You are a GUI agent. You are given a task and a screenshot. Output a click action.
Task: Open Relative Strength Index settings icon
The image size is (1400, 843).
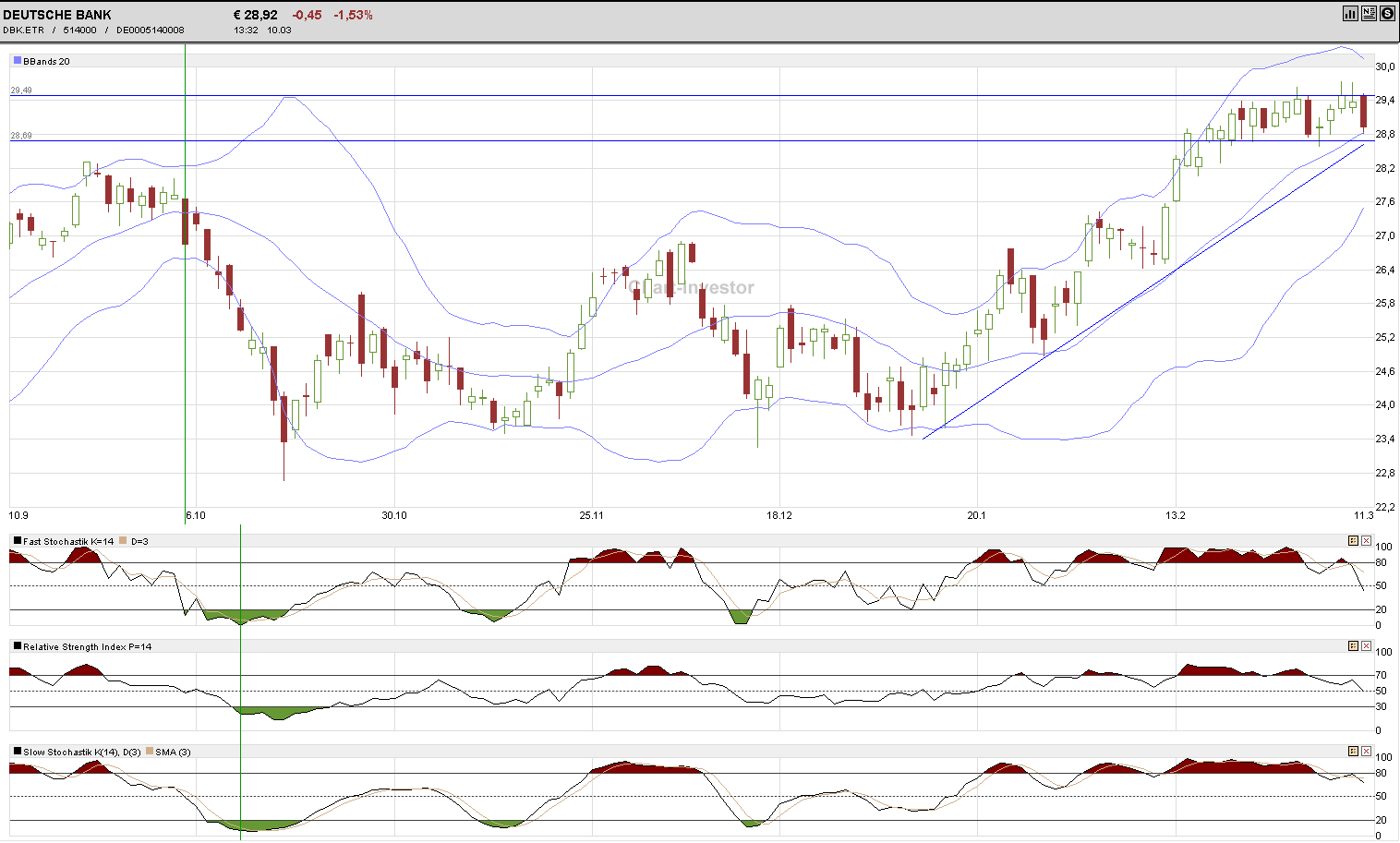[1353, 646]
